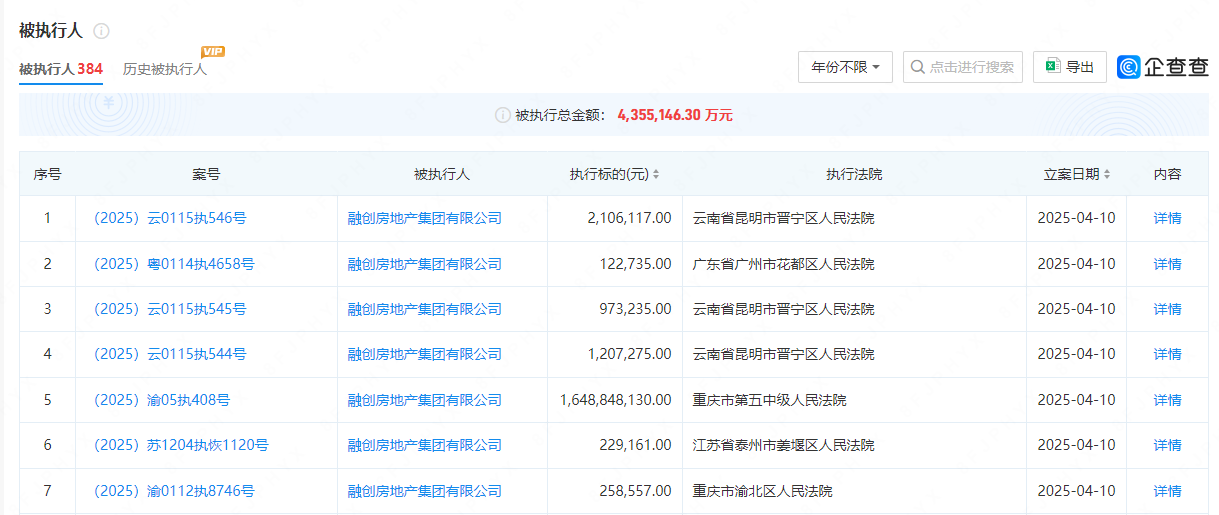The height and width of the screenshot is (515, 1219).
Task: Sort by 执行标的(元) column arrows
Action: point(656,174)
